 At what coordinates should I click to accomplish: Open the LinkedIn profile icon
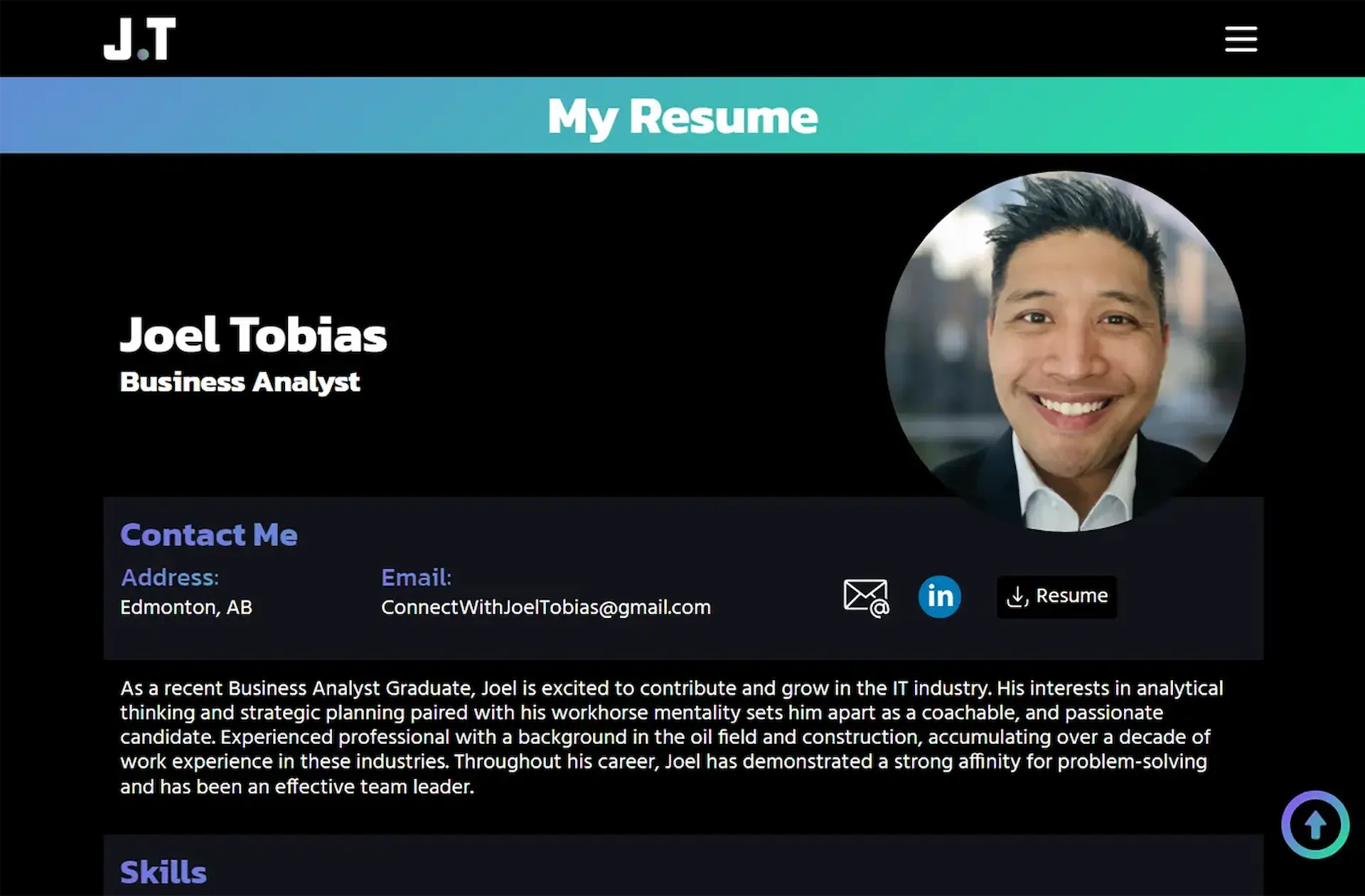(x=939, y=596)
